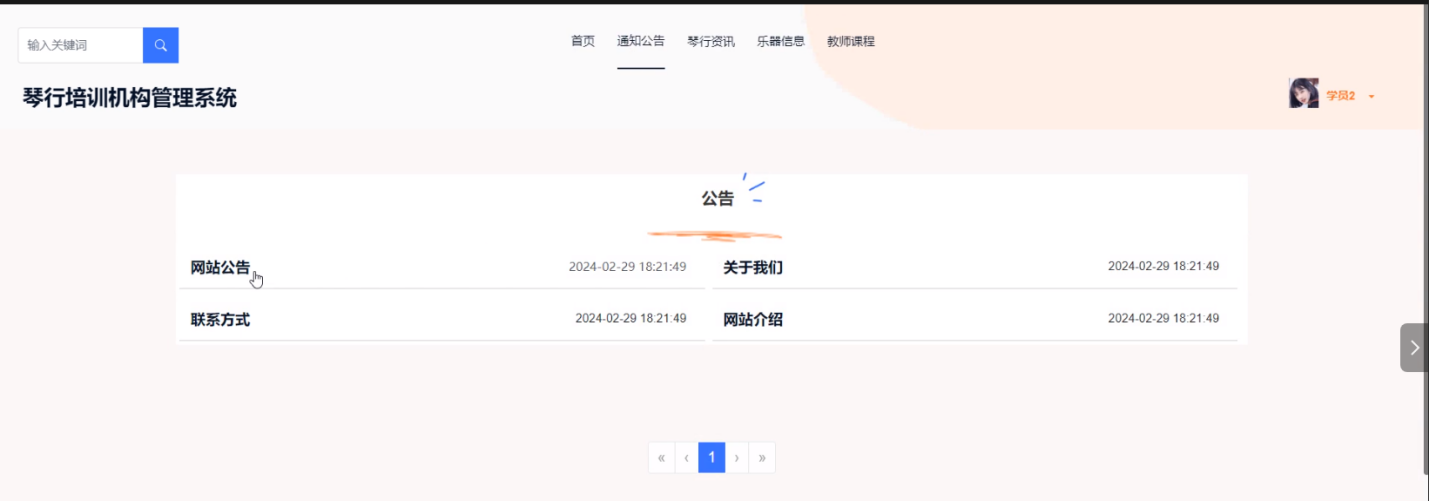Expand the gray side panel chevron arrow
Viewport: 1429px width, 501px height.
pyautogui.click(x=1414, y=347)
